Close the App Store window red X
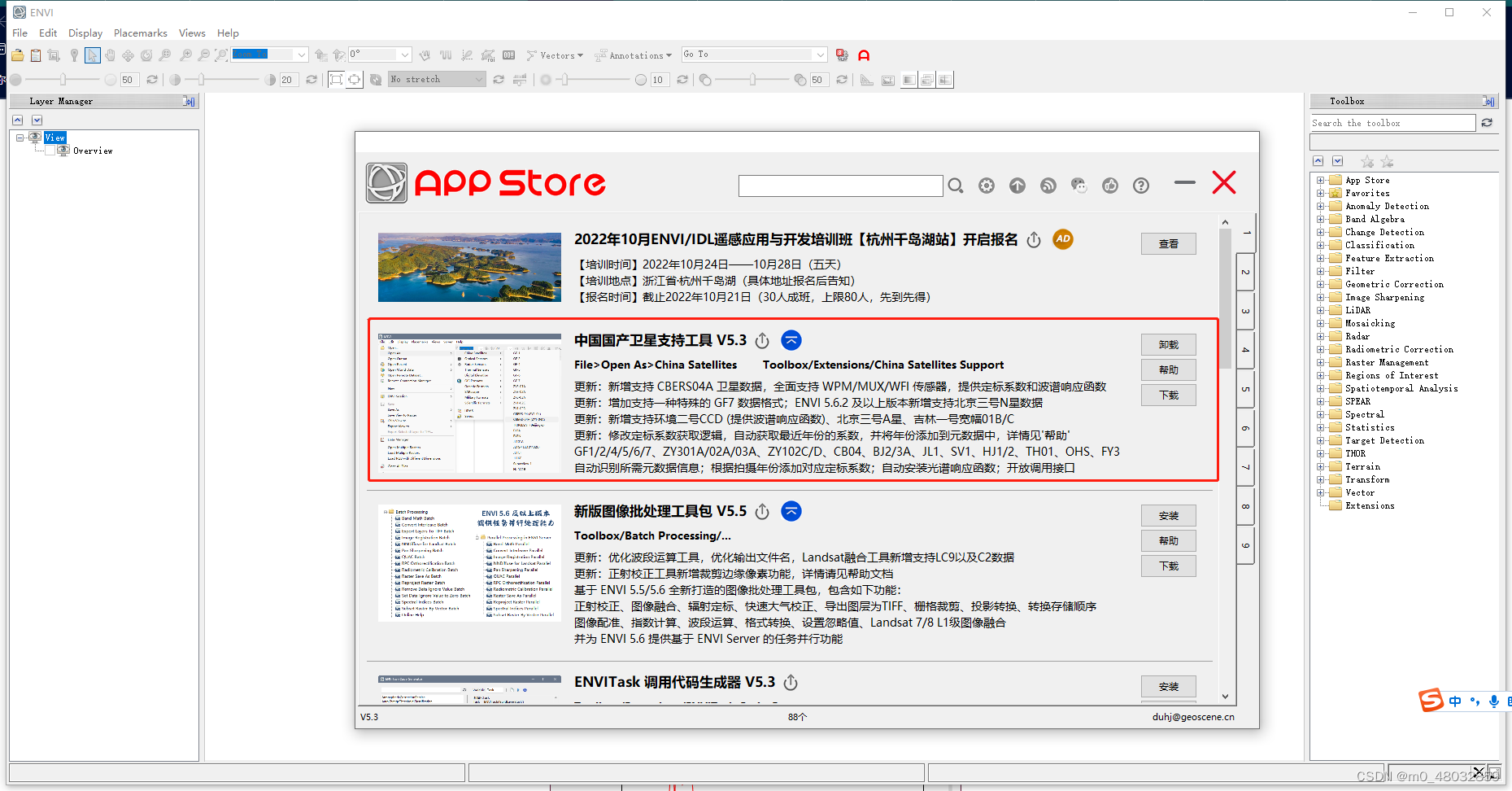1512x791 pixels. point(1224,182)
